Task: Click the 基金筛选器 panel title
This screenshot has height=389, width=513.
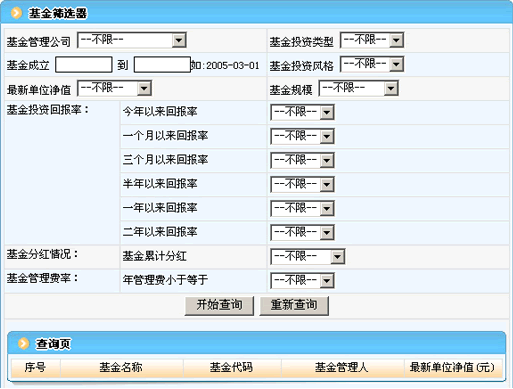Action: [x=58, y=14]
